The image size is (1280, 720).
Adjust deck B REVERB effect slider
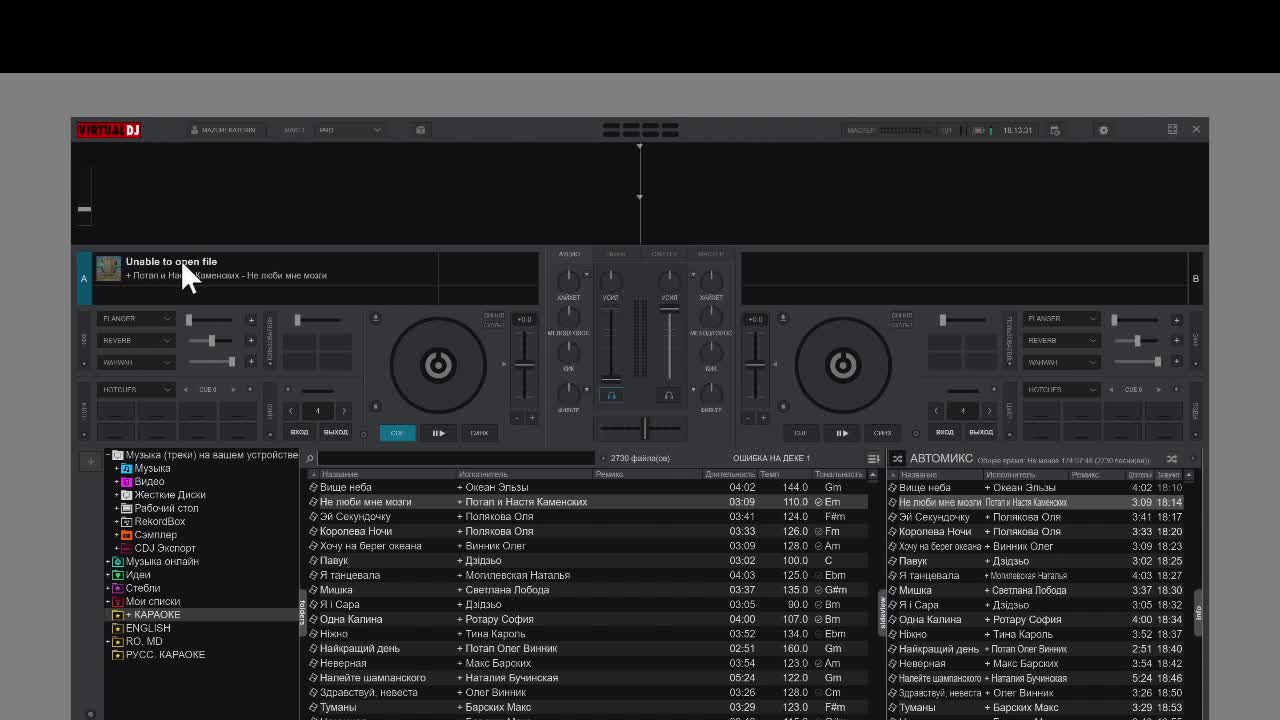tap(1137, 341)
